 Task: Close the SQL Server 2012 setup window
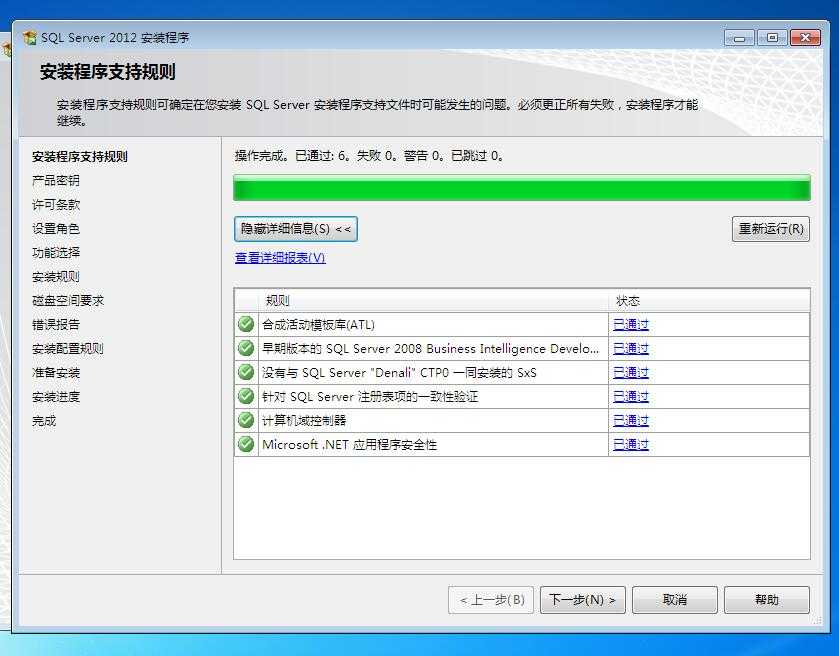pos(805,38)
